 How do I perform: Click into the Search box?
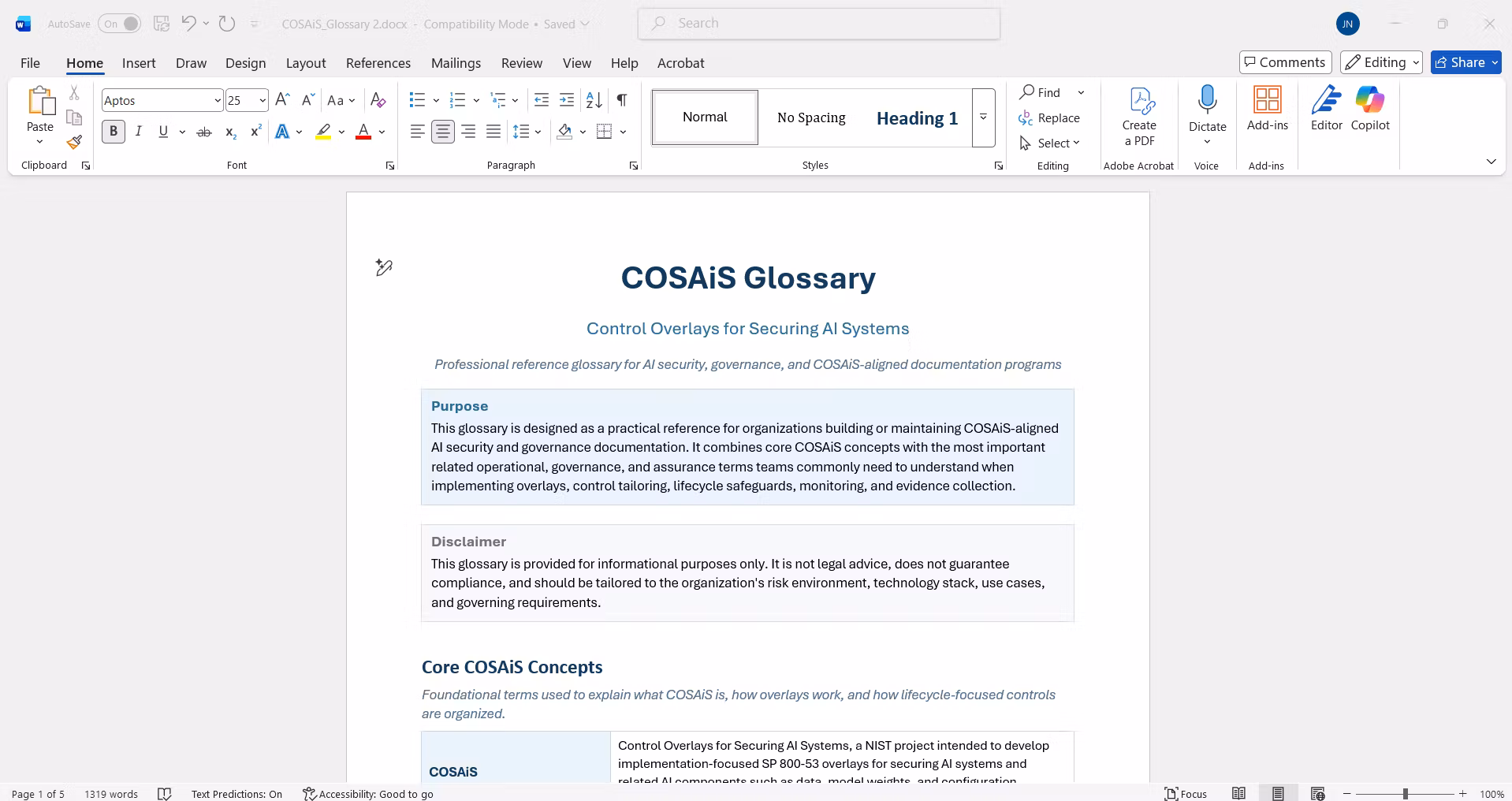click(x=819, y=24)
